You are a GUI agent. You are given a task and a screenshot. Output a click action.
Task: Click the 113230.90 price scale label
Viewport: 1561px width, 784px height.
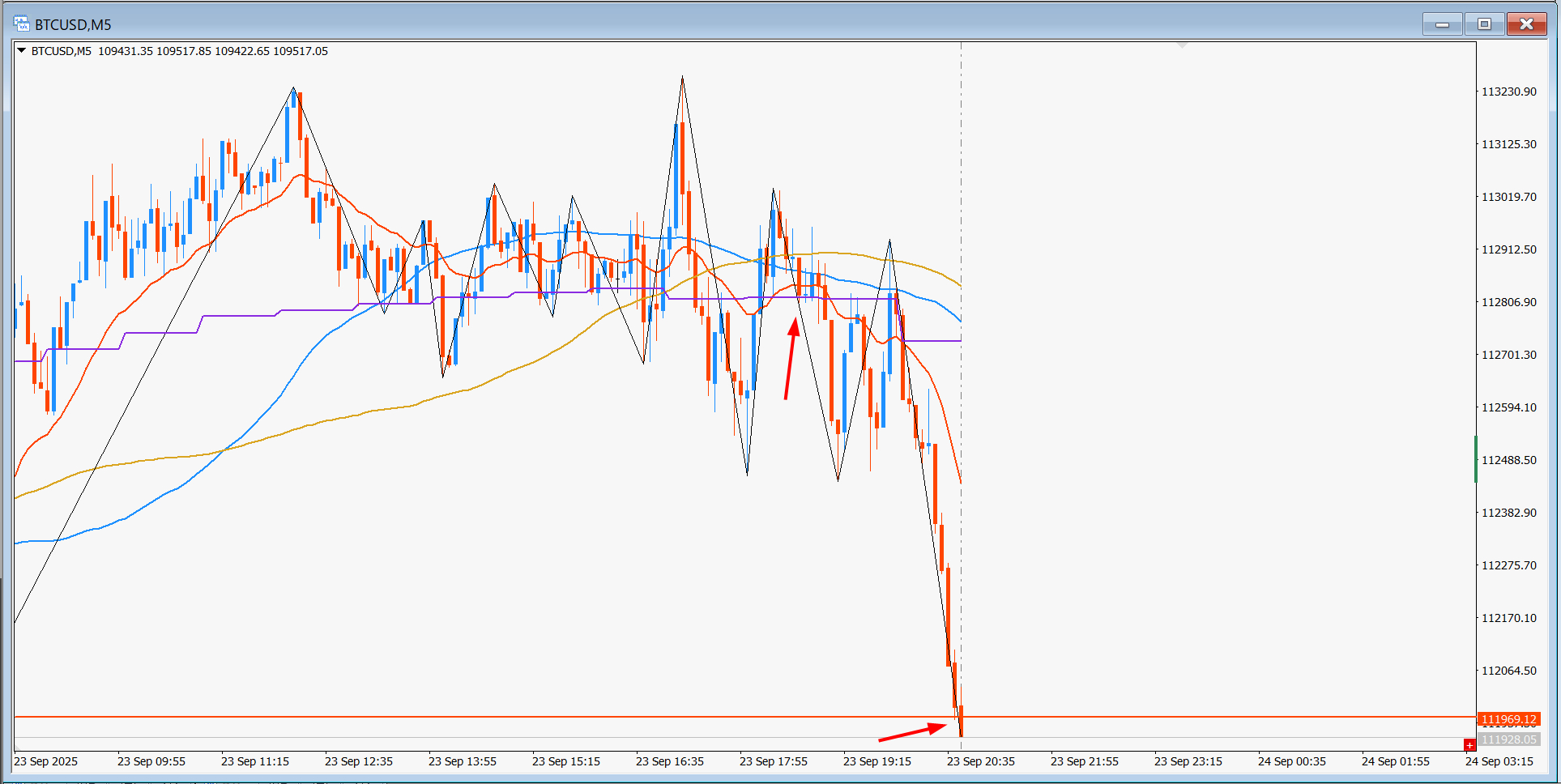(x=1508, y=92)
